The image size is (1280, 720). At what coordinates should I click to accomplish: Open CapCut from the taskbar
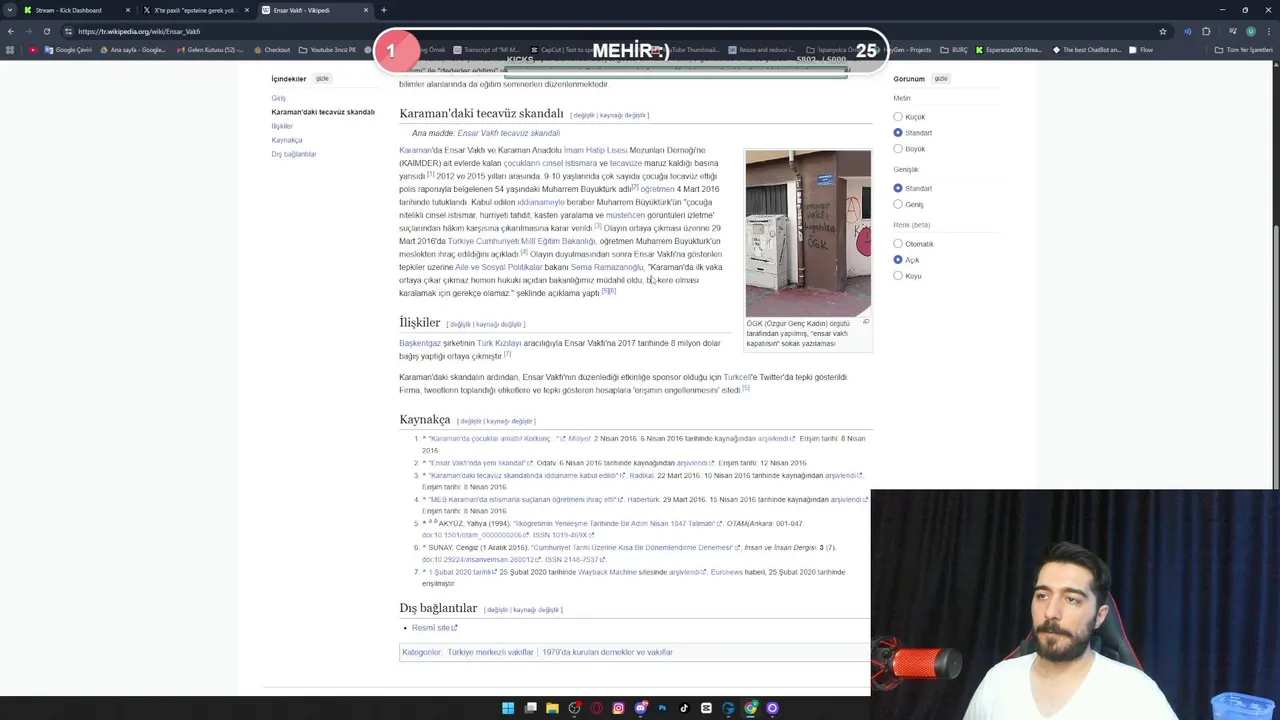pyautogui.click(x=706, y=708)
